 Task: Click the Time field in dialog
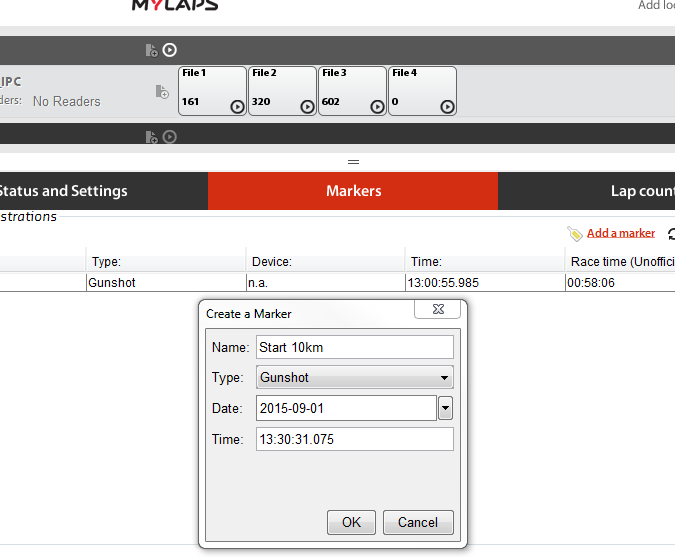coord(355,439)
